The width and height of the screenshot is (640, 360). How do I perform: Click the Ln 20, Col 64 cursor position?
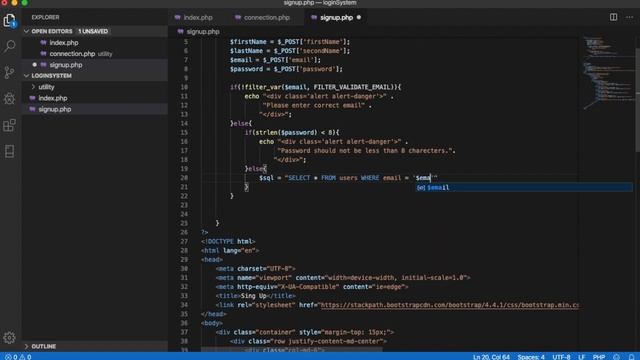pos(491,357)
